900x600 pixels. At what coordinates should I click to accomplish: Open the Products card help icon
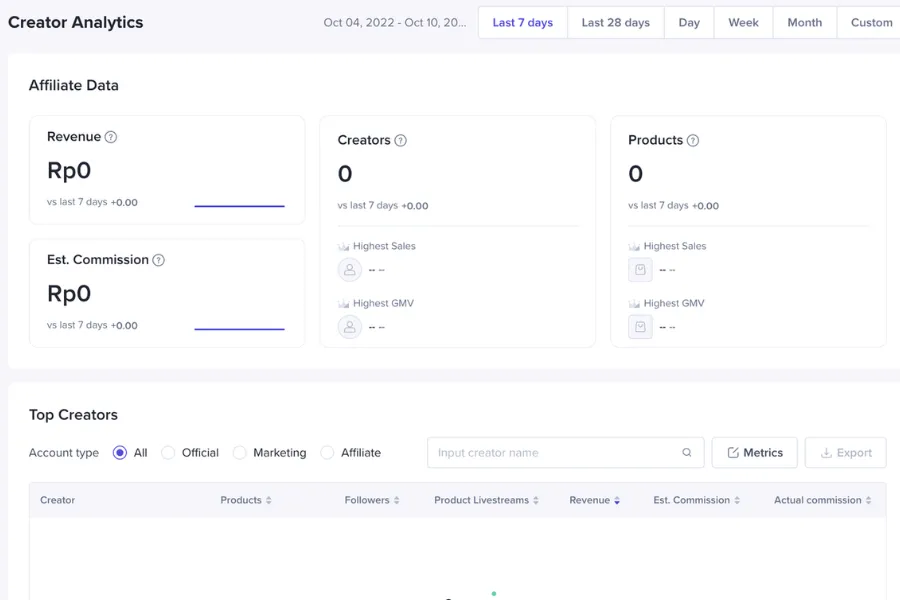click(693, 141)
